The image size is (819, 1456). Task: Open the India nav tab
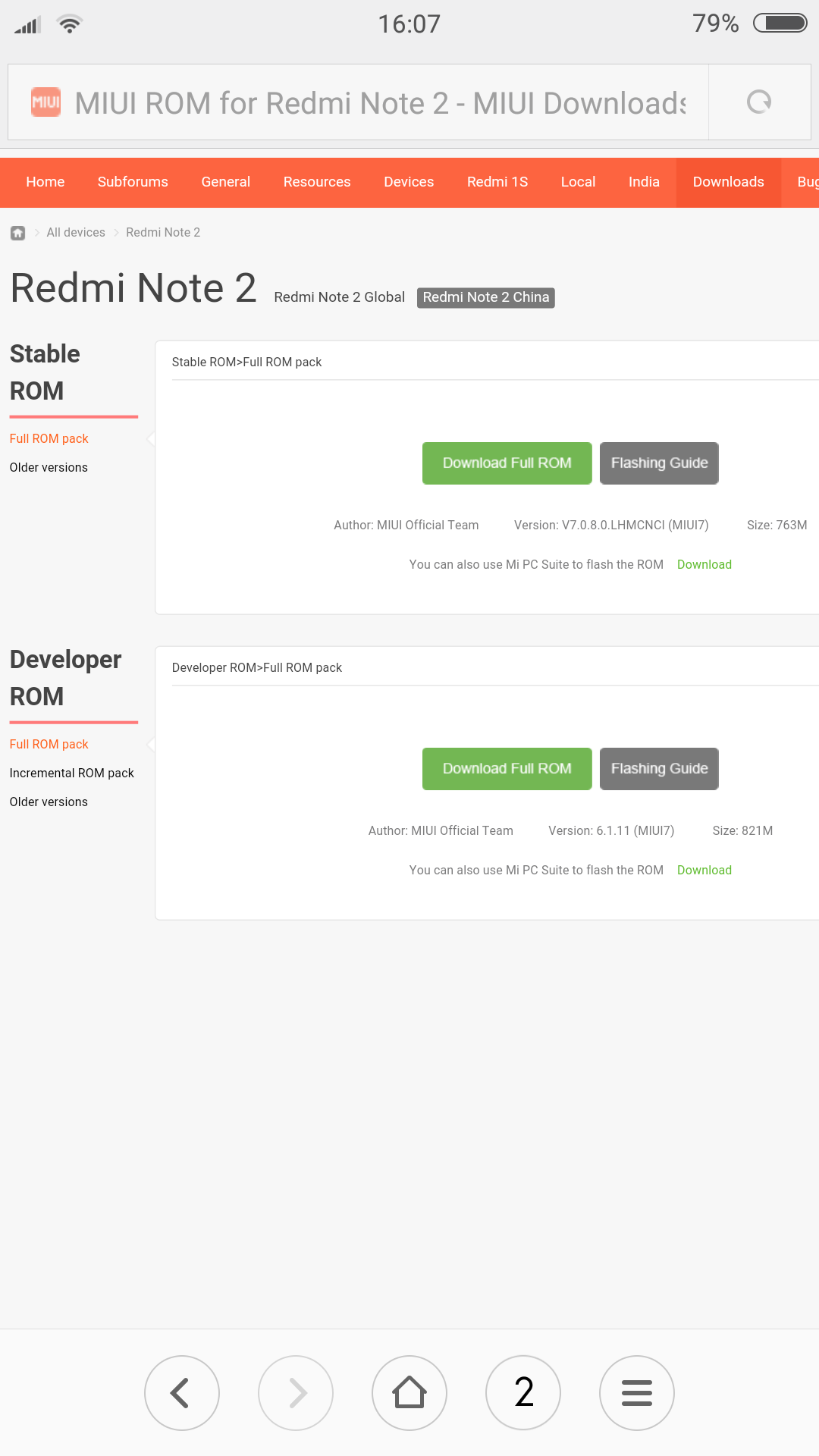click(644, 182)
